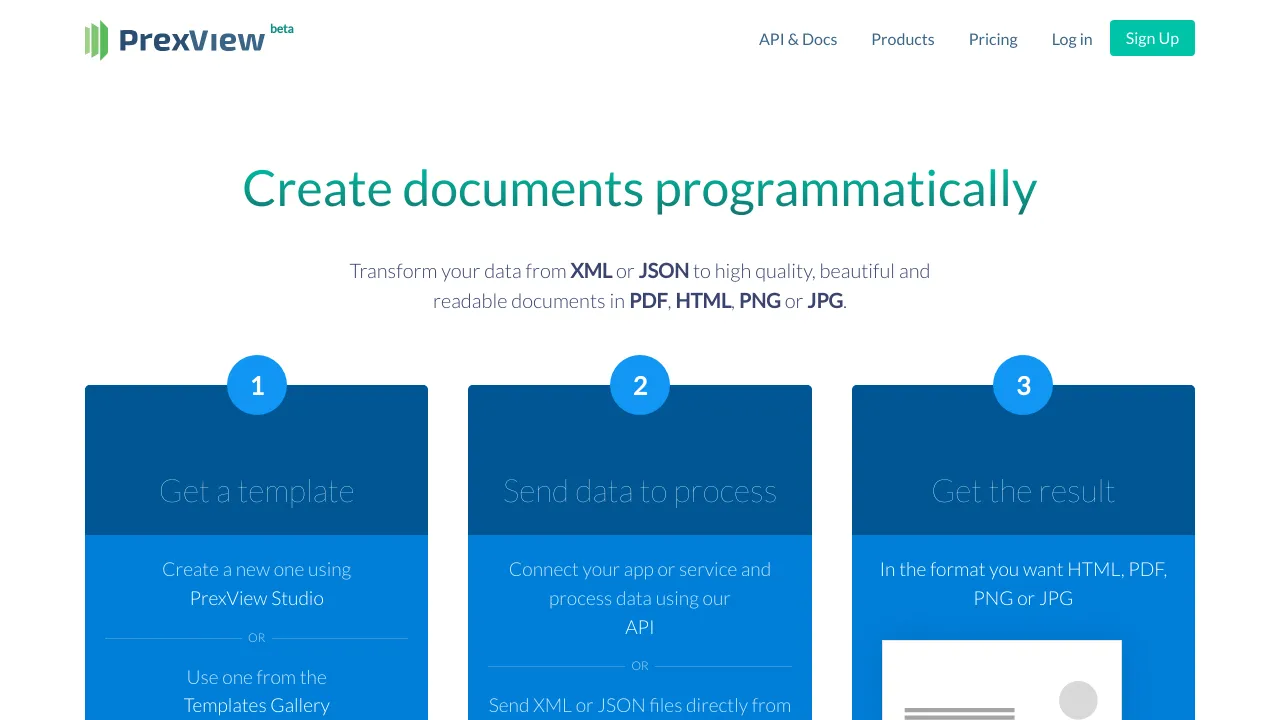Click the beta label next to logo

point(282,29)
